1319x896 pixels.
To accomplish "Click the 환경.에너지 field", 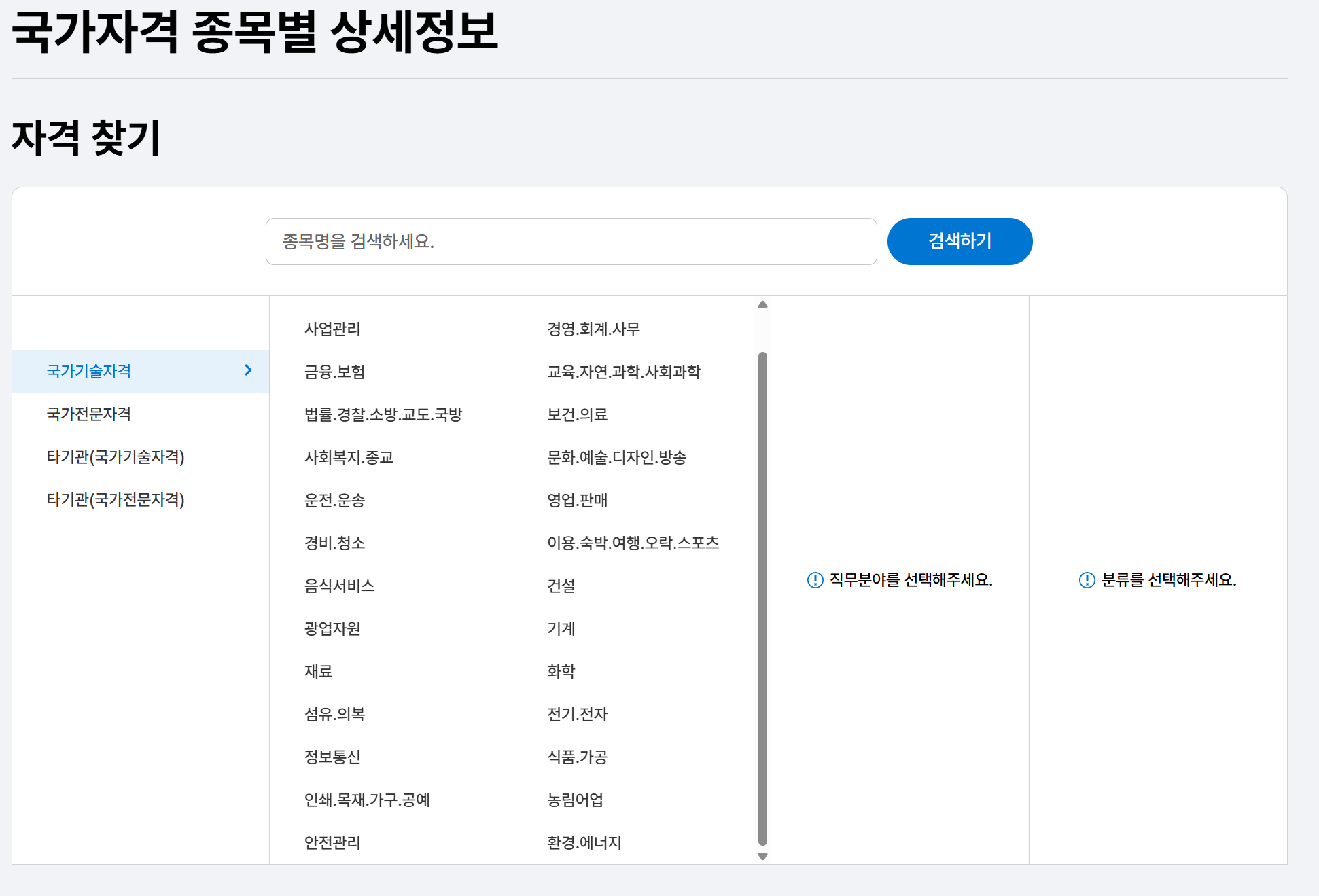I will tap(584, 842).
